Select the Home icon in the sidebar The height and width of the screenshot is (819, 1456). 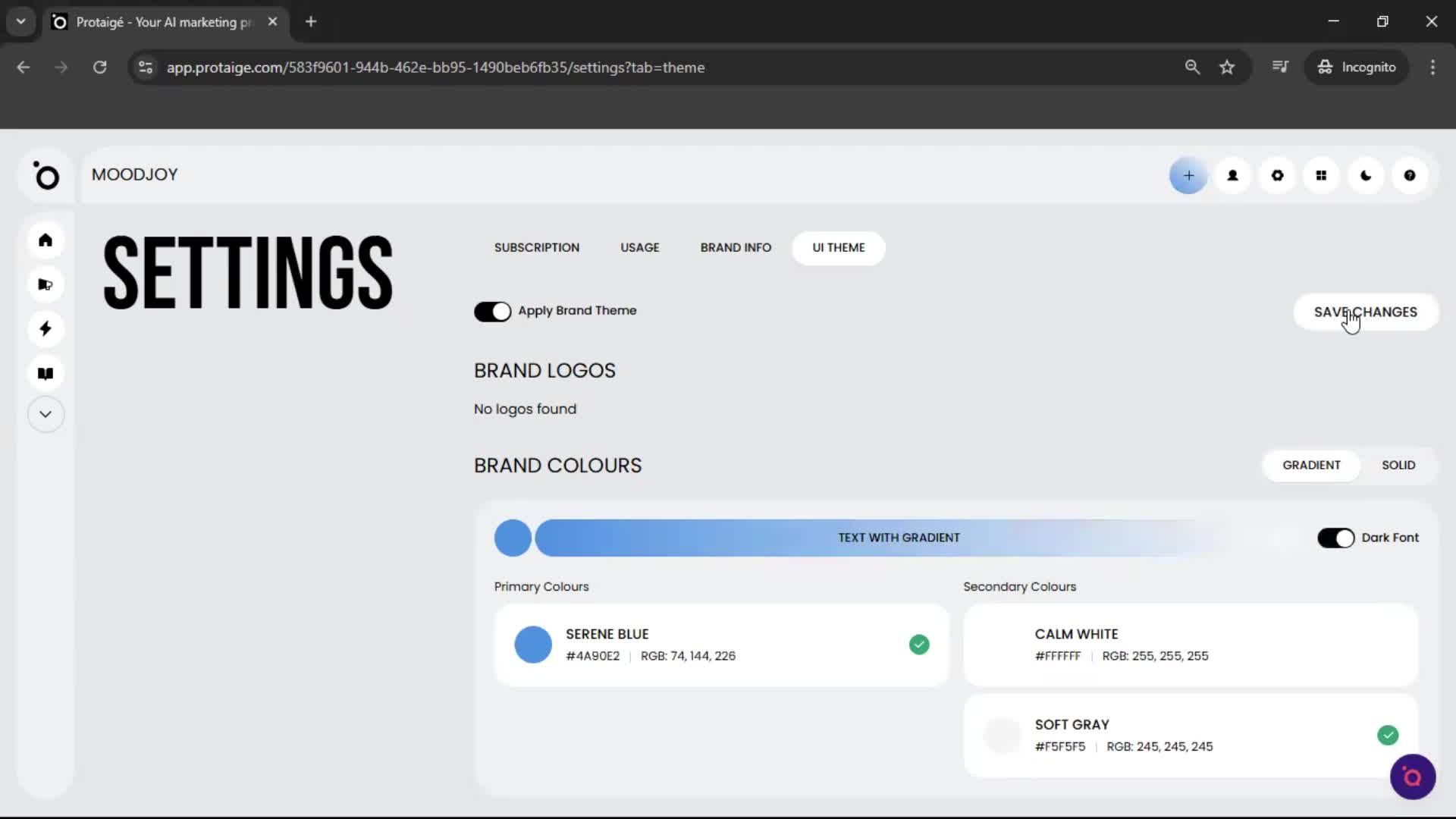(45, 240)
